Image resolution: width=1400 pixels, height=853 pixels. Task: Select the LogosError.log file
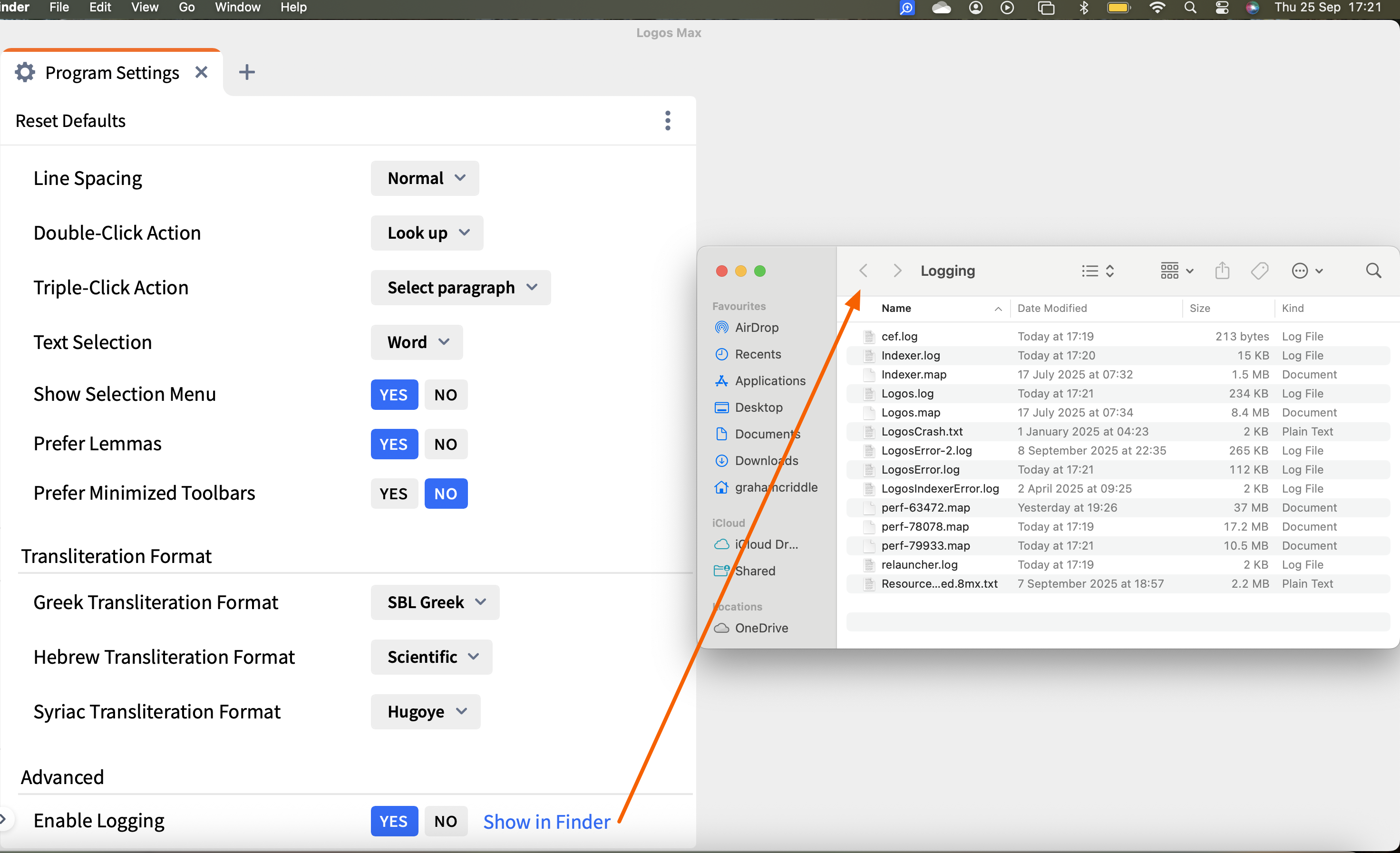coord(1118,469)
